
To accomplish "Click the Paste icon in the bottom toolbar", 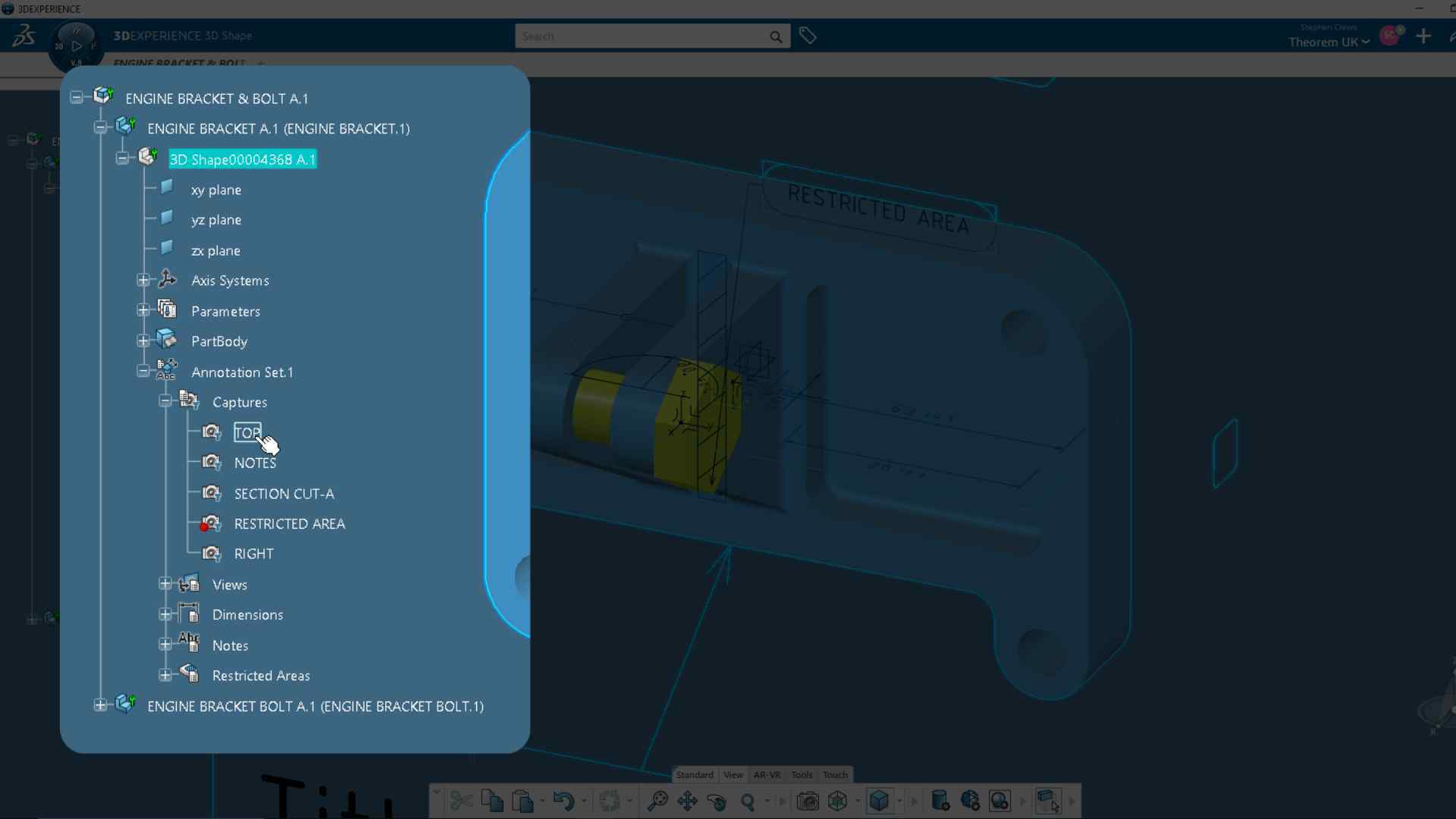I will (523, 801).
